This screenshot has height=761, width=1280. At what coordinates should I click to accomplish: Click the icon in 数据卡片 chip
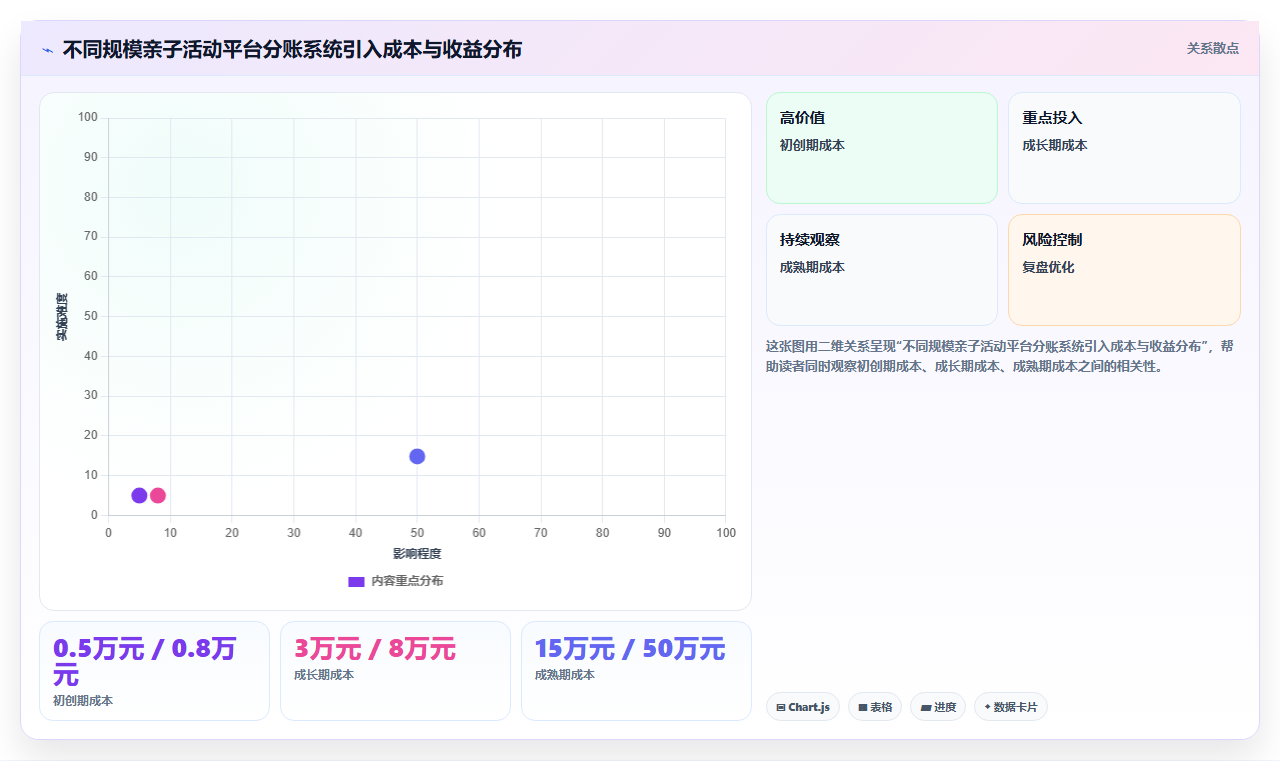[988, 707]
